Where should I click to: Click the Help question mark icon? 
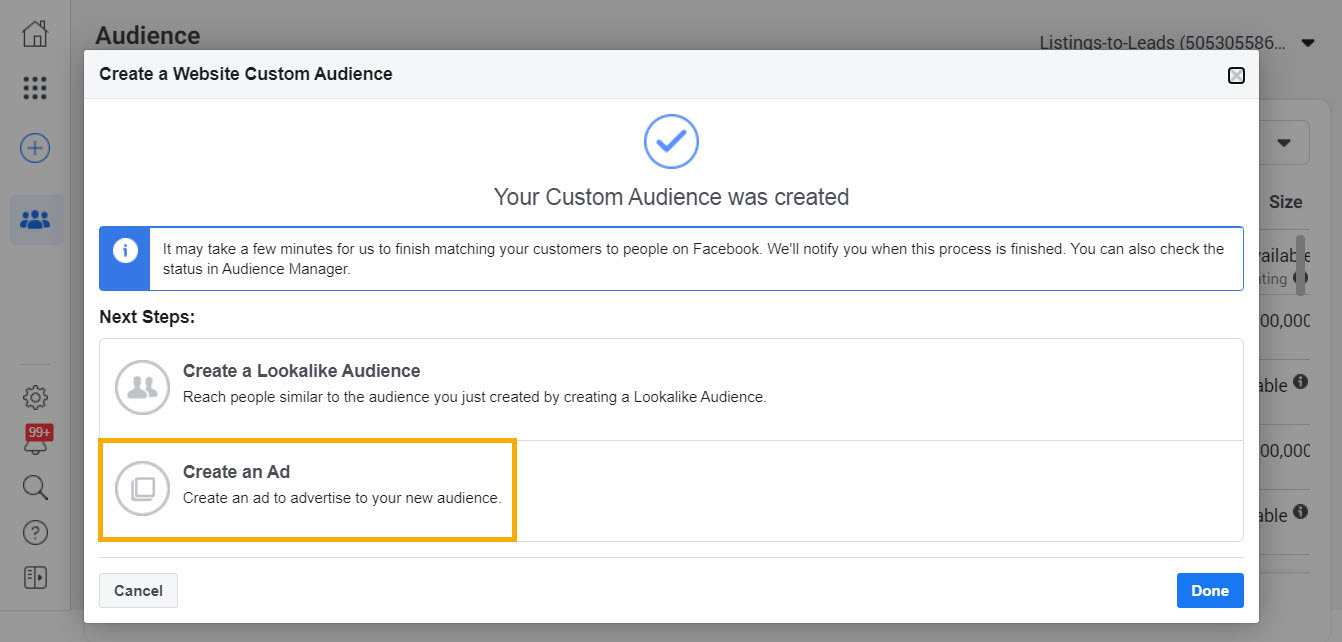click(35, 532)
